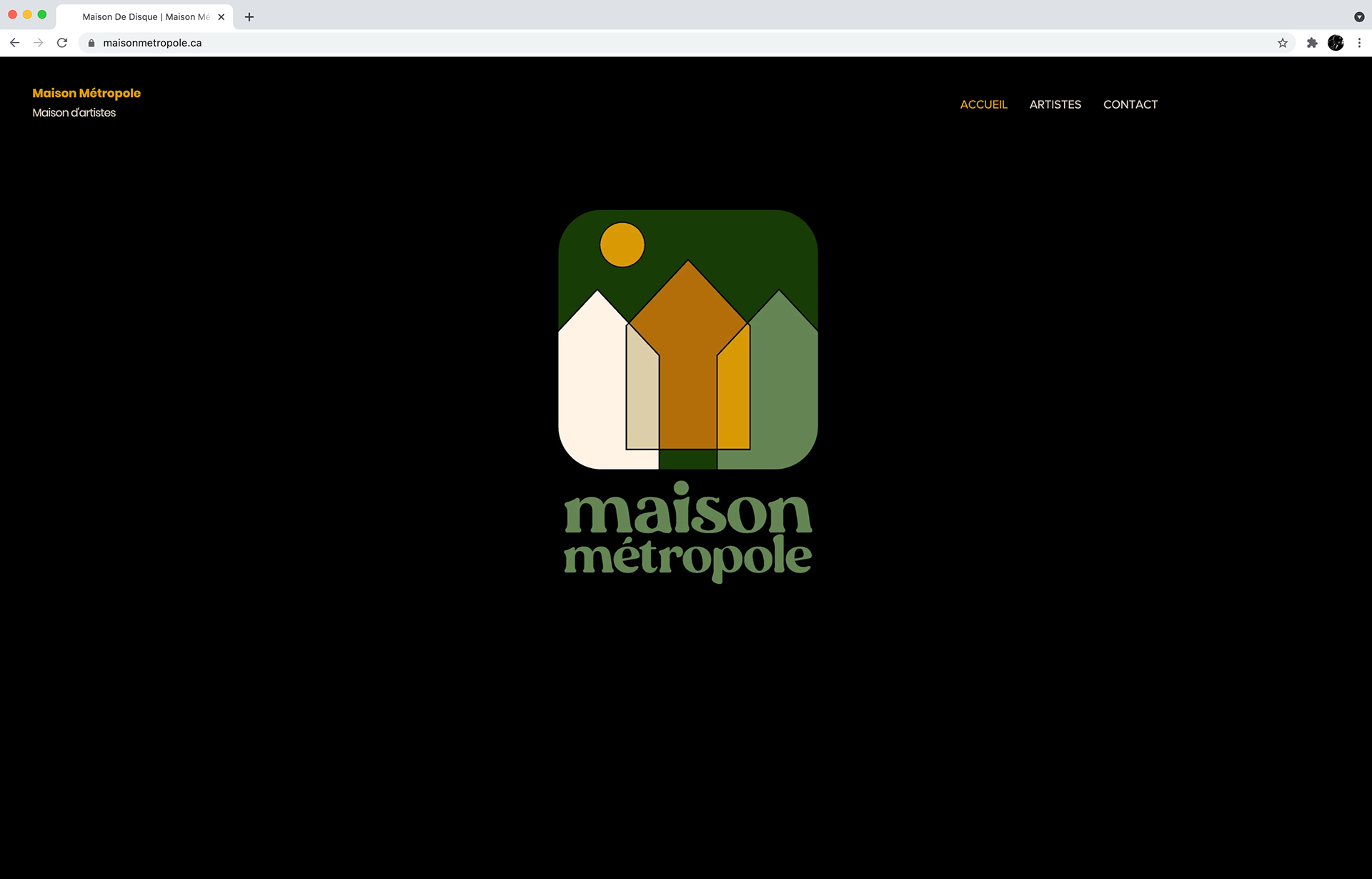Click the green maison métropole wordmark
The height and width of the screenshot is (879, 1372).
(687, 532)
